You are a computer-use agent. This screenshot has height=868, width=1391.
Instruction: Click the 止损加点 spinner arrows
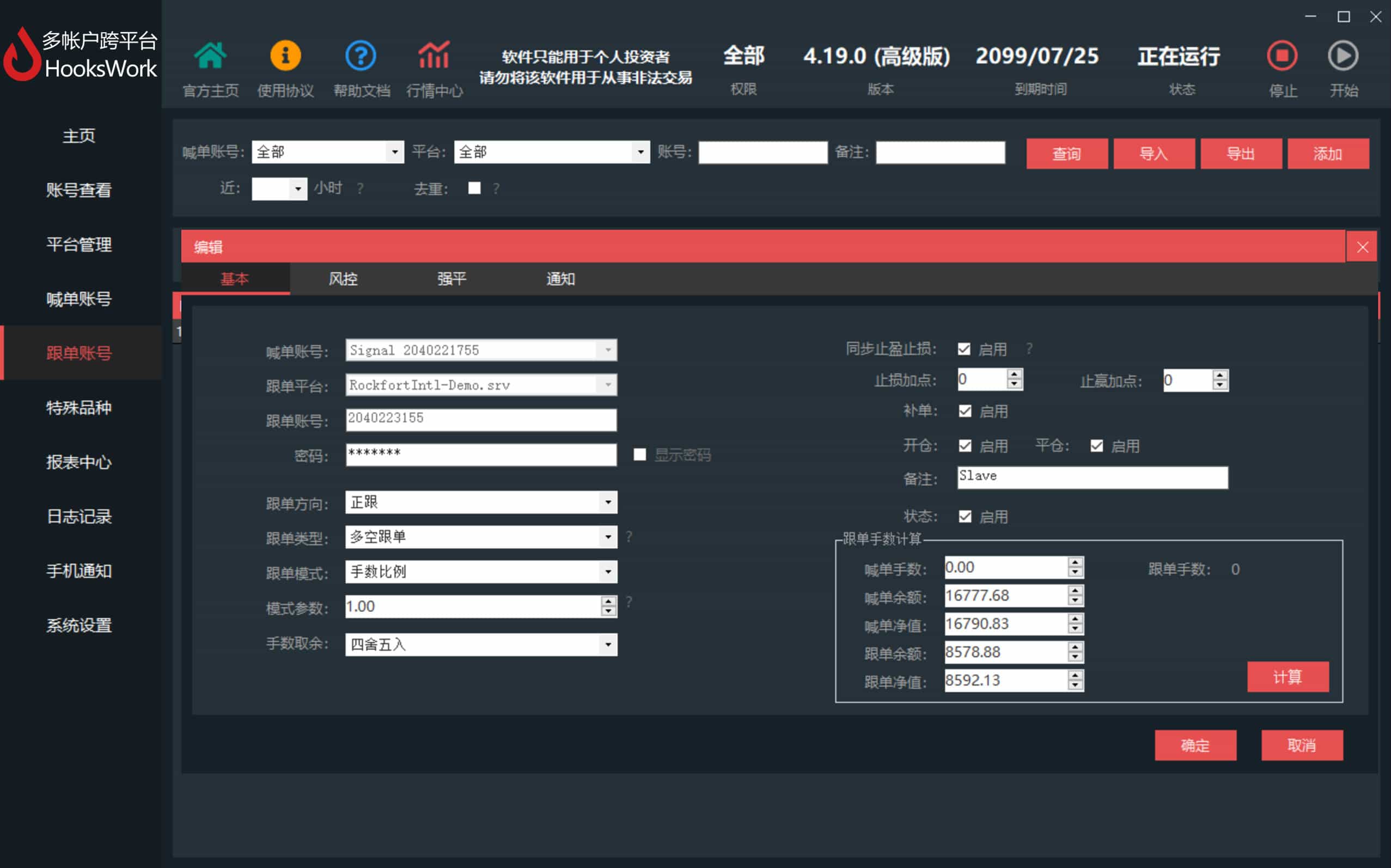pyautogui.click(x=1015, y=379)
